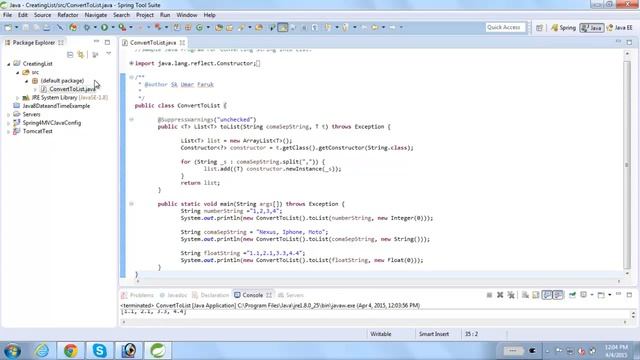
Task: Click Internet Explorer taskbar icon
Action: [x=42, y=350]
